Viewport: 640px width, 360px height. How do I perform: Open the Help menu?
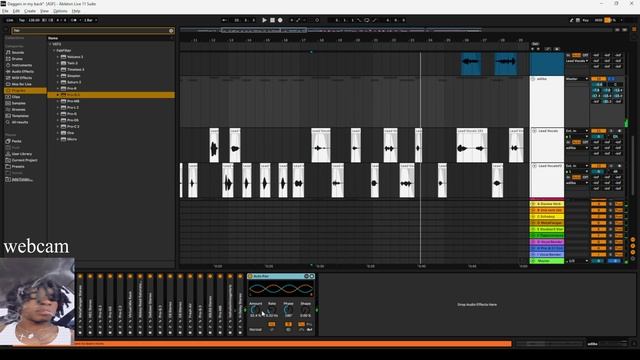76,11
